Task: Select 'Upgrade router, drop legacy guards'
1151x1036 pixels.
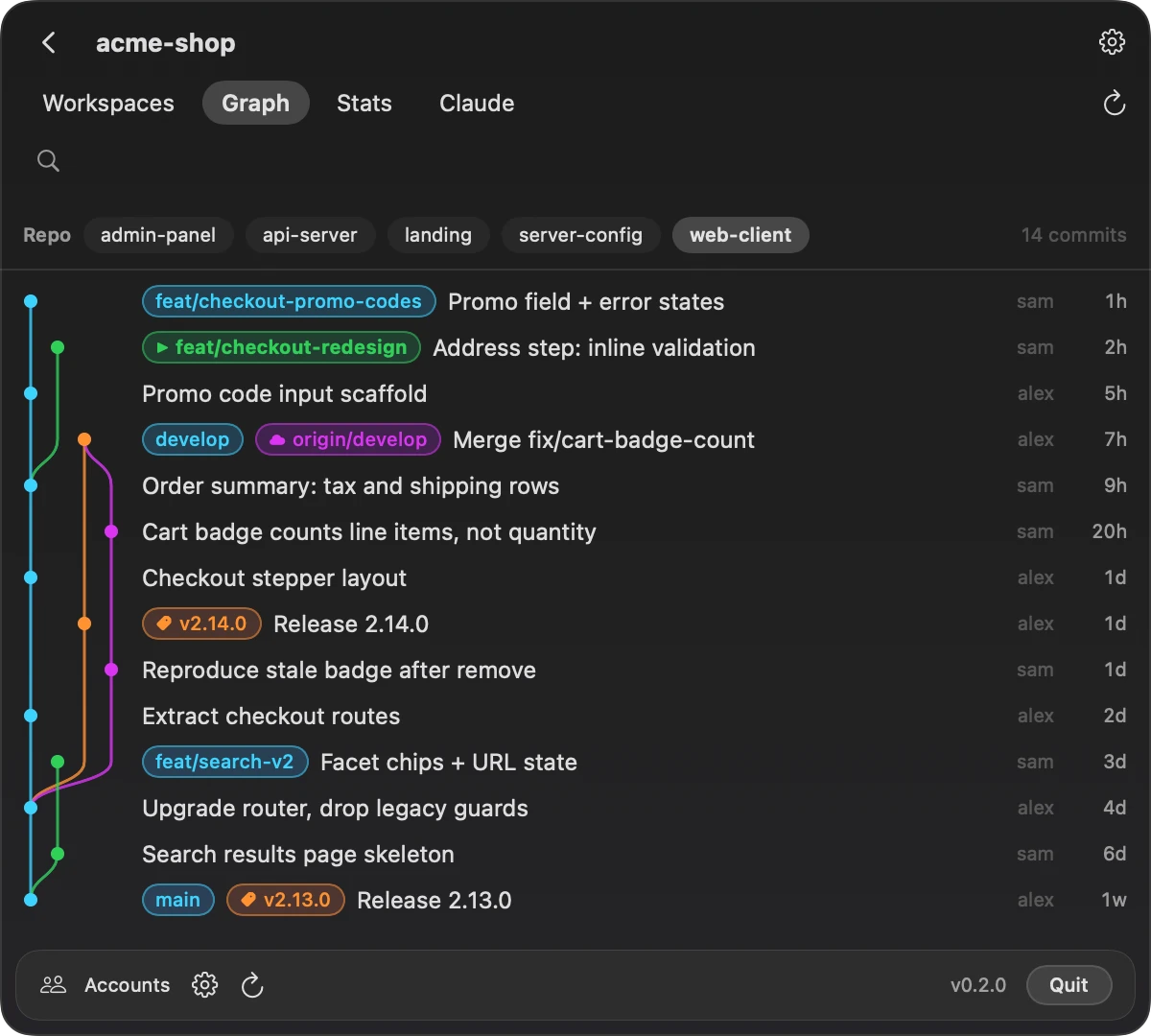Action: 335,808
